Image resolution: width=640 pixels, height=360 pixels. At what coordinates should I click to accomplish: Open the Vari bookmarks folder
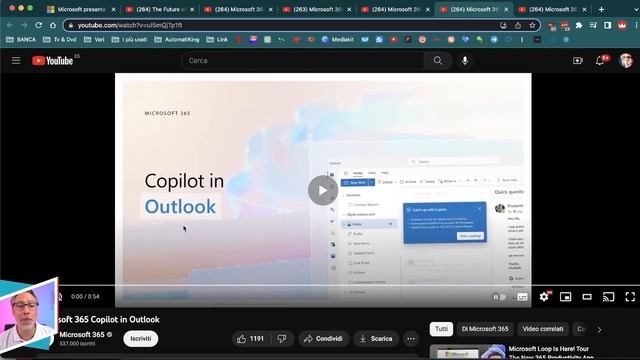[x=94, y=40]
